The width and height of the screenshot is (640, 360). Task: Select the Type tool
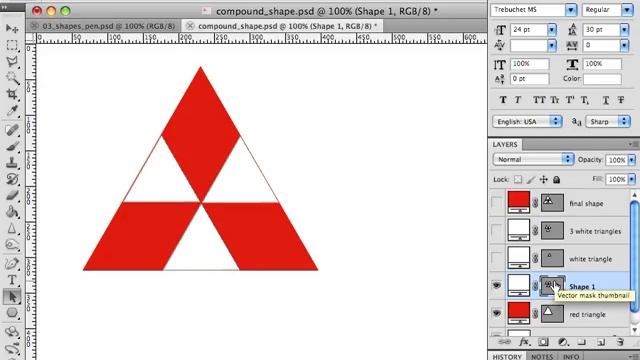pyautogui.click(x=12, y=280)
